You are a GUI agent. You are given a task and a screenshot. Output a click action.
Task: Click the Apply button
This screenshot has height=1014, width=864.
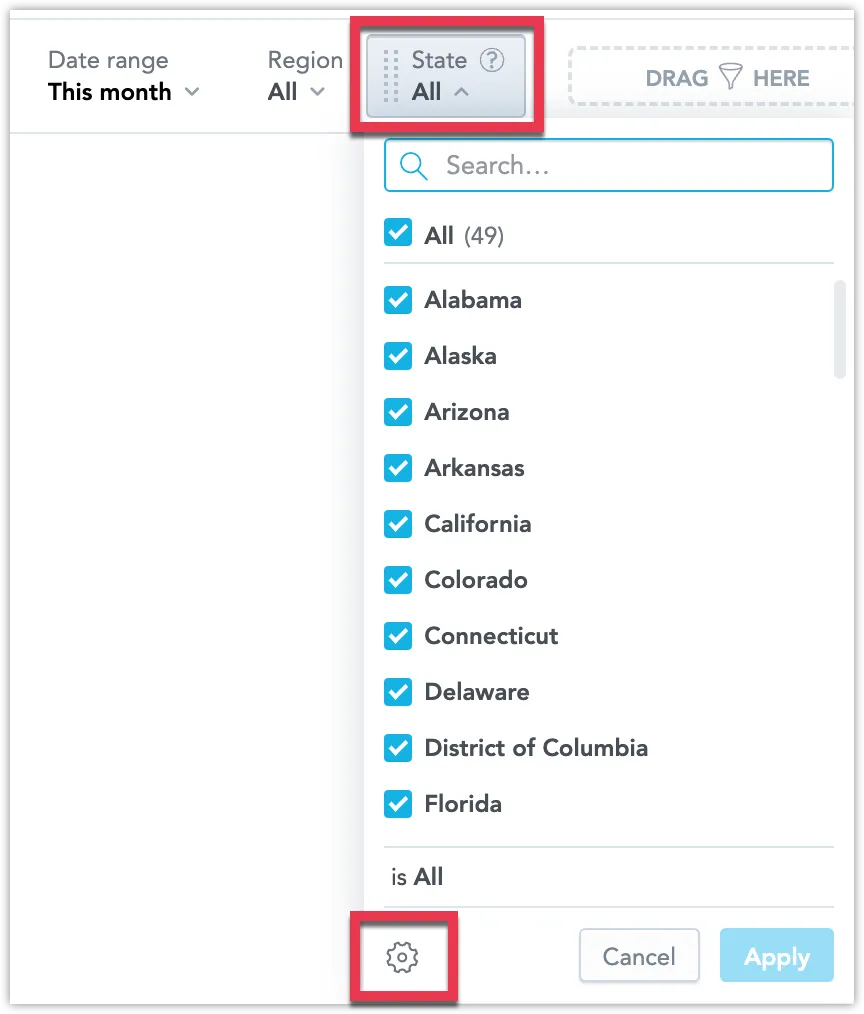(777, 956)
